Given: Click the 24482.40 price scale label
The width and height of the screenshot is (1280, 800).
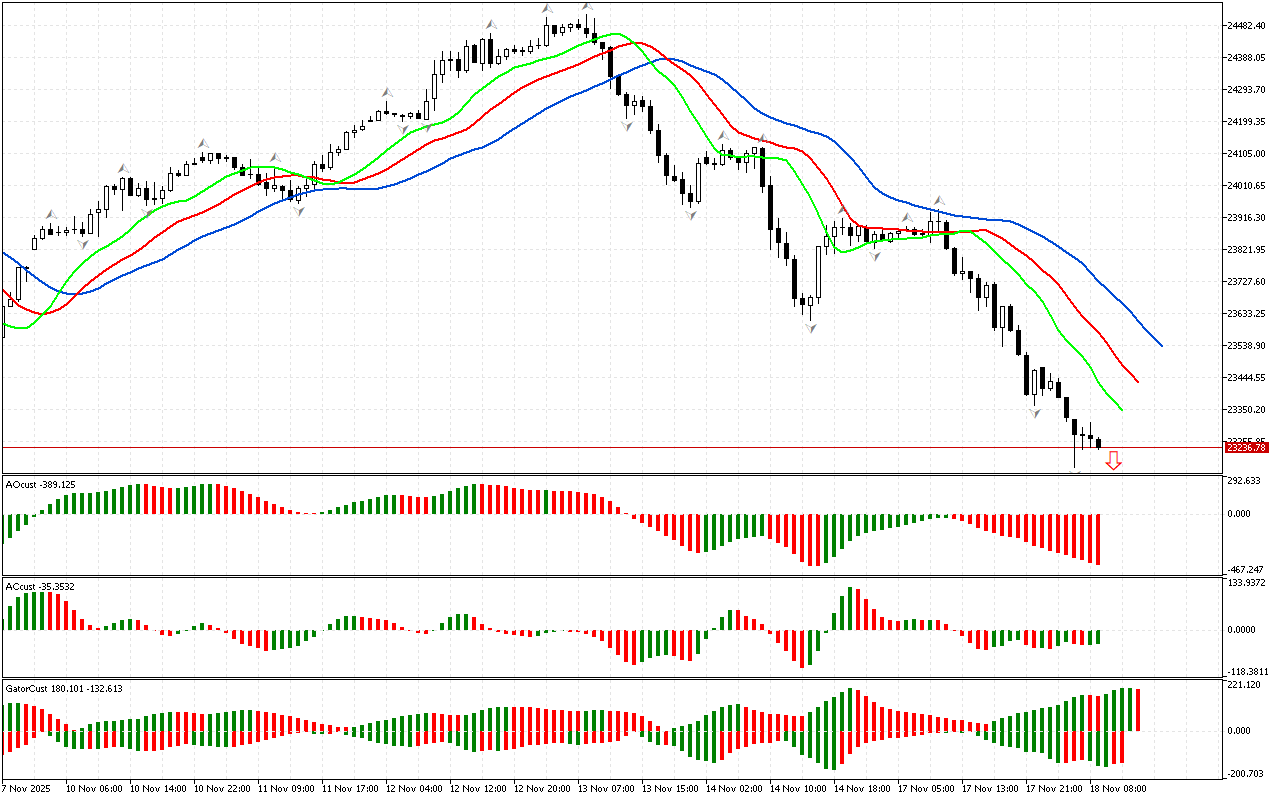Looking at the screenshot, I should pyautogui.click(x=1246, y=25).
